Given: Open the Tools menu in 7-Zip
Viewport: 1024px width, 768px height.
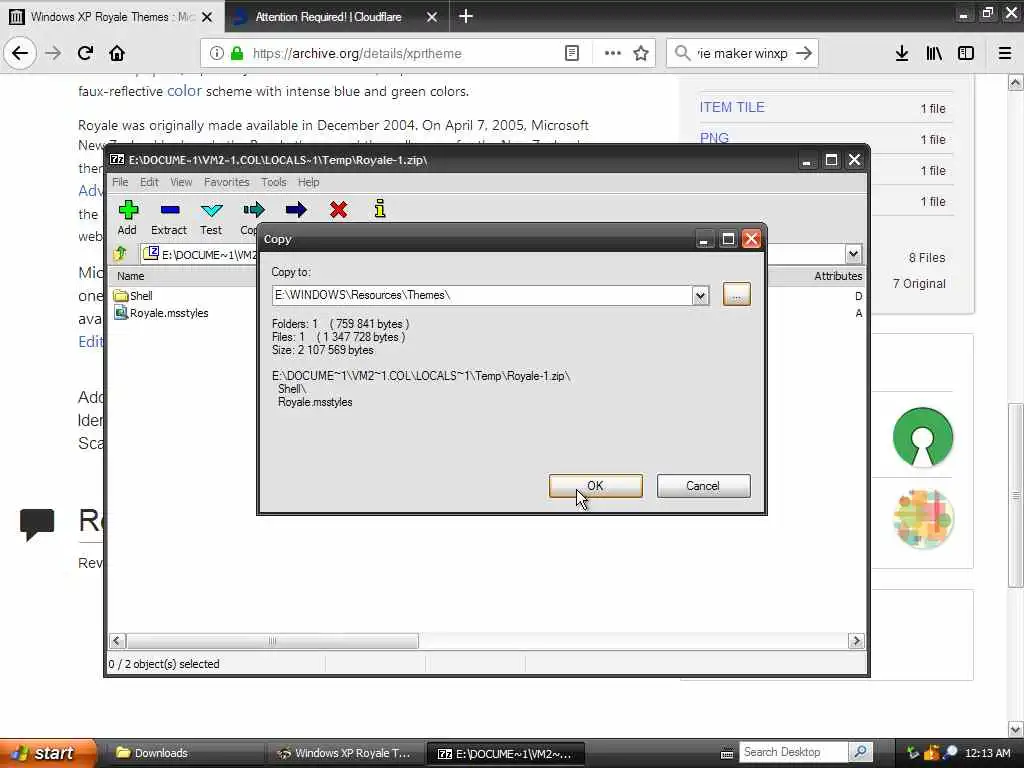Looking at the screenshot, I should pos(274,182).
